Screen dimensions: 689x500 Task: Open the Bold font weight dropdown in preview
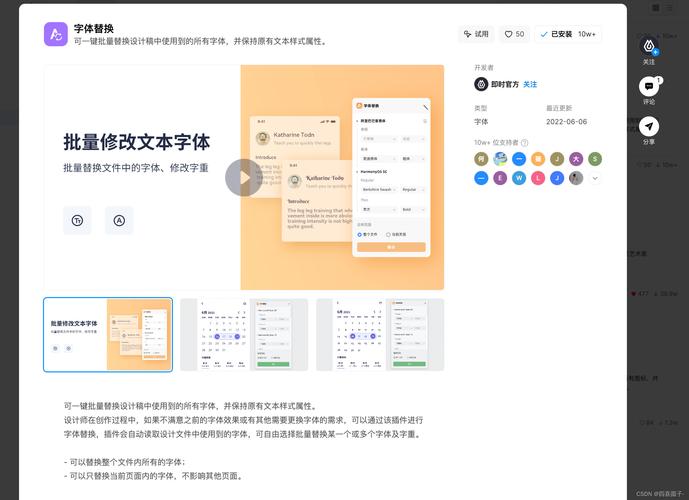412,209
